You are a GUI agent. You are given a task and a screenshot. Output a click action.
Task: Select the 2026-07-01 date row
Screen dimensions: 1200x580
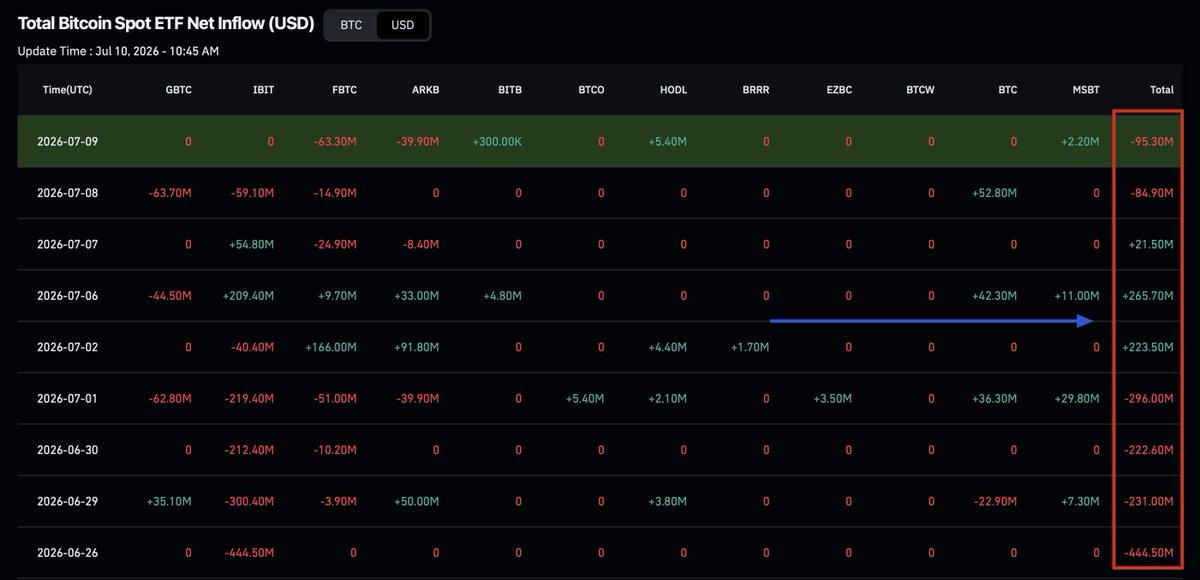click(x=600, y=399)
